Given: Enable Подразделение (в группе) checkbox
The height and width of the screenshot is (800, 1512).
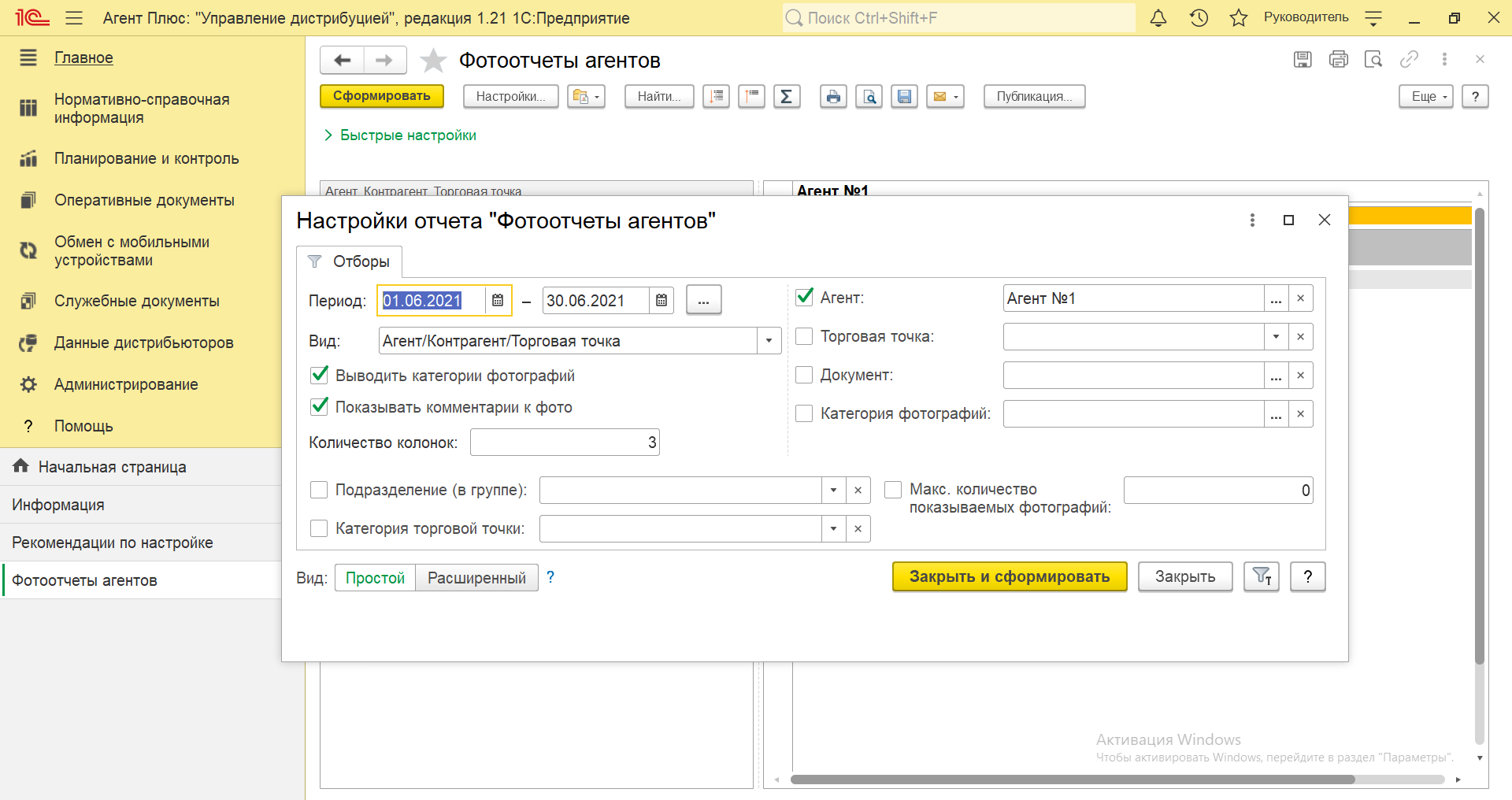Looking at the screenshot, I should click(x=319, y=490).
